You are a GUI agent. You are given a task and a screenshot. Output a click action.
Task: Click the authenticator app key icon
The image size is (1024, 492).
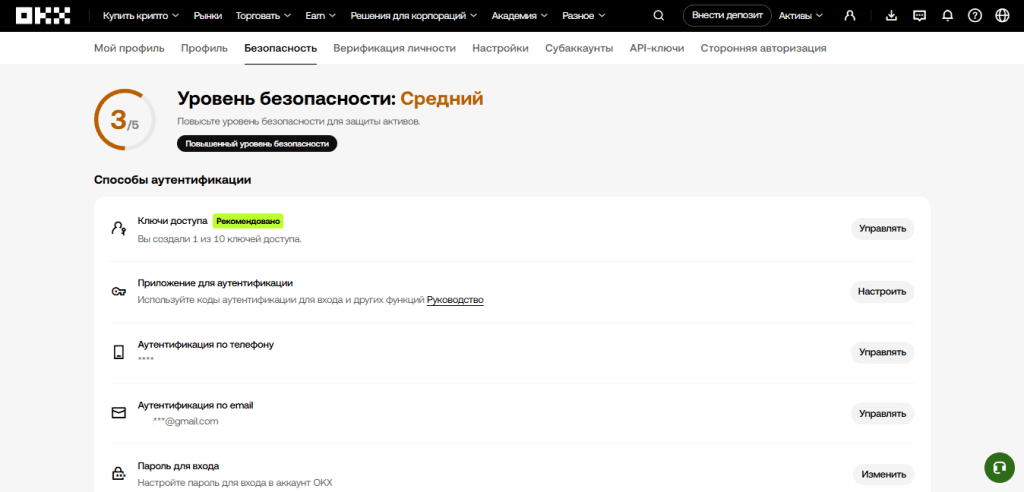(118, 291)
